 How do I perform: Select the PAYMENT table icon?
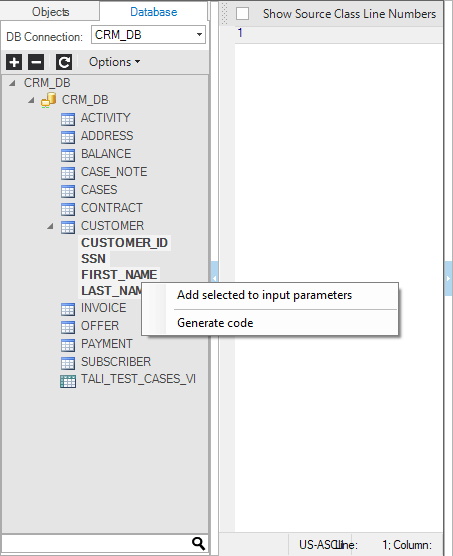click(x=68, y=345)
